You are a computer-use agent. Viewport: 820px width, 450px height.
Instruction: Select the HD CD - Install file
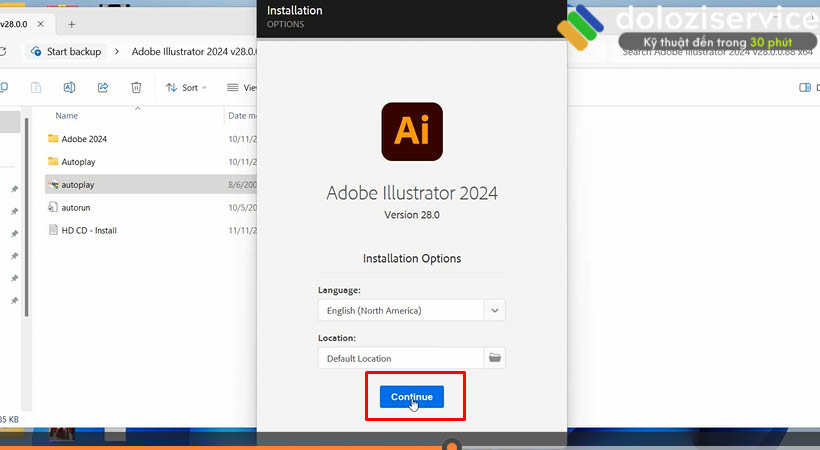click(x=89, y=230)
